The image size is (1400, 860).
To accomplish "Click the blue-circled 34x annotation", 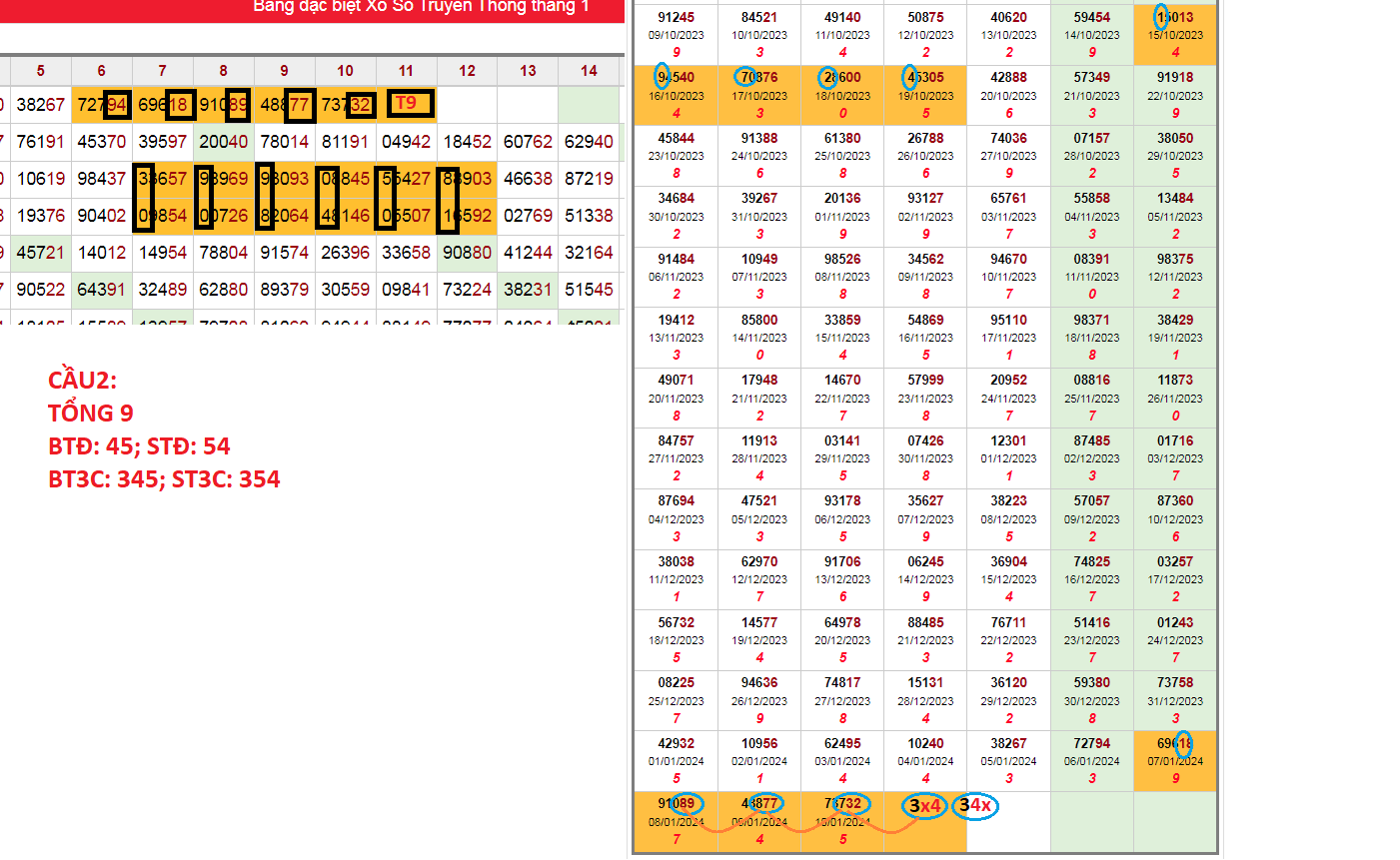I will (974, 805).
